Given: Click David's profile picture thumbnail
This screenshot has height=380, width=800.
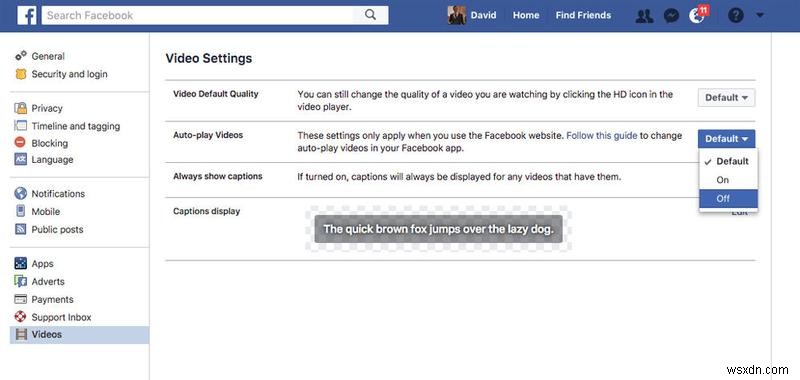Looking at the screenshot, I should [x=457, y=15].
